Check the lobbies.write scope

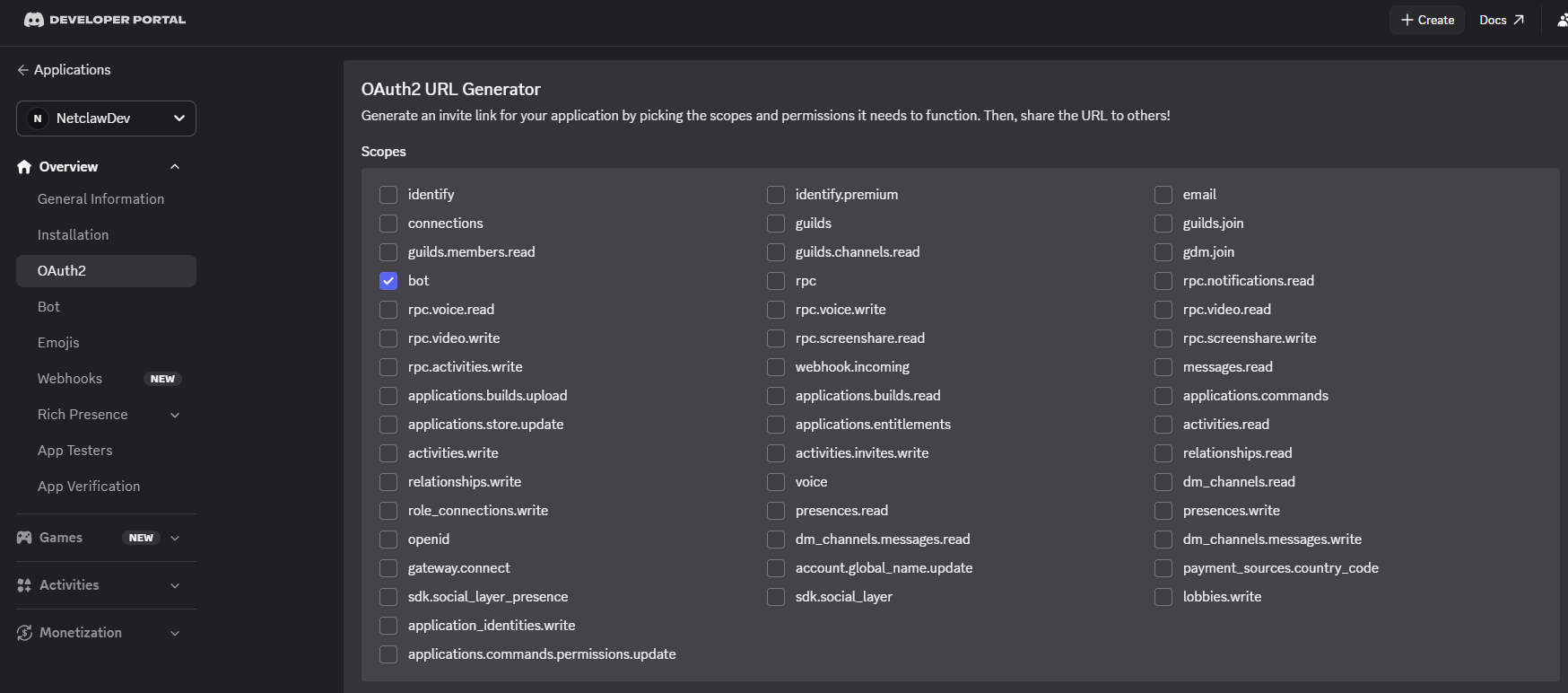[x=1163, y=597]
